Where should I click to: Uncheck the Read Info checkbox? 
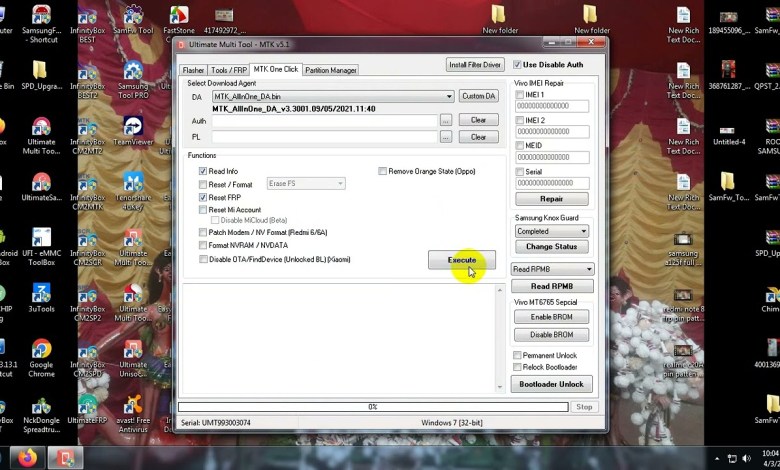[203, 172]
